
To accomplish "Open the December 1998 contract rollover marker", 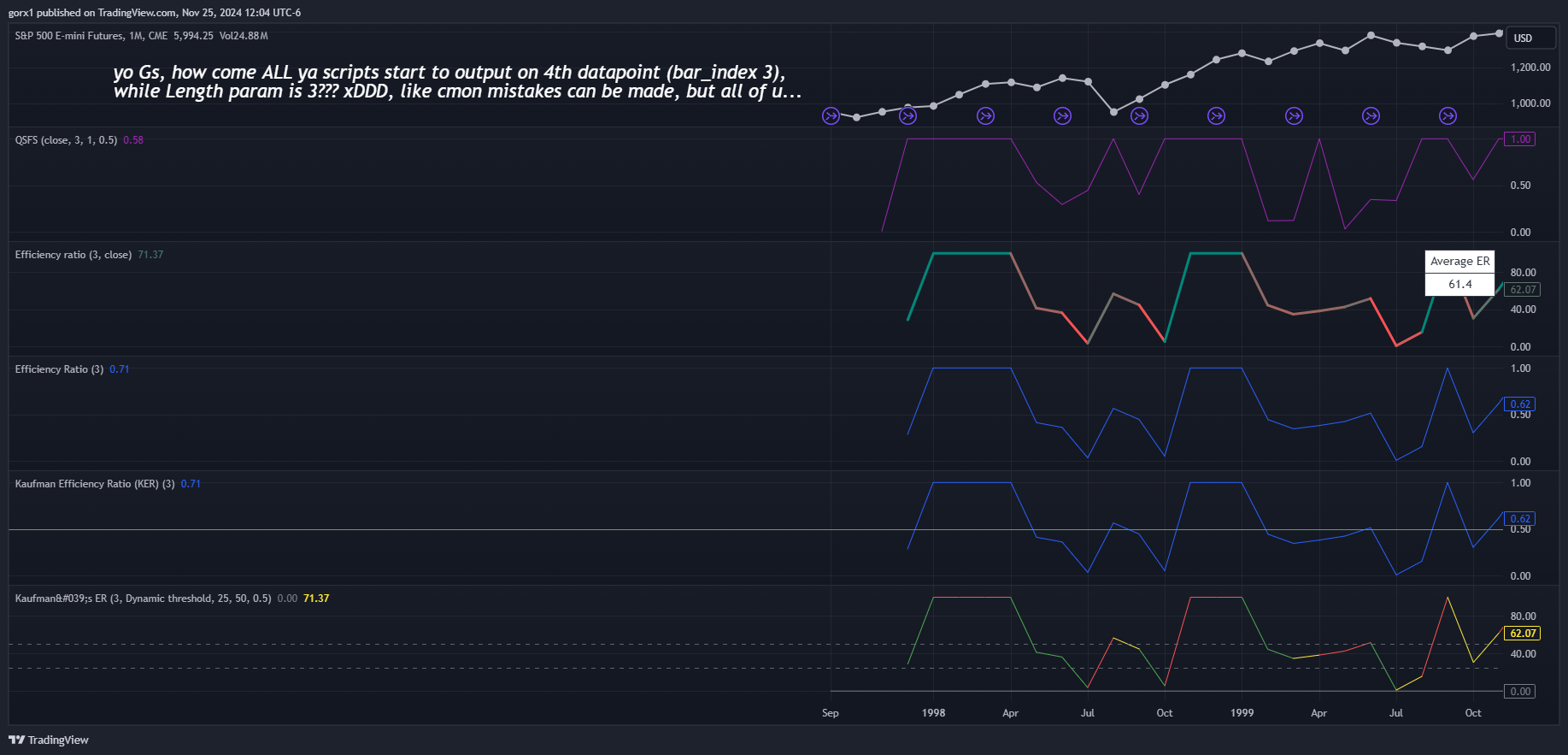I will tap(1216, 115).
